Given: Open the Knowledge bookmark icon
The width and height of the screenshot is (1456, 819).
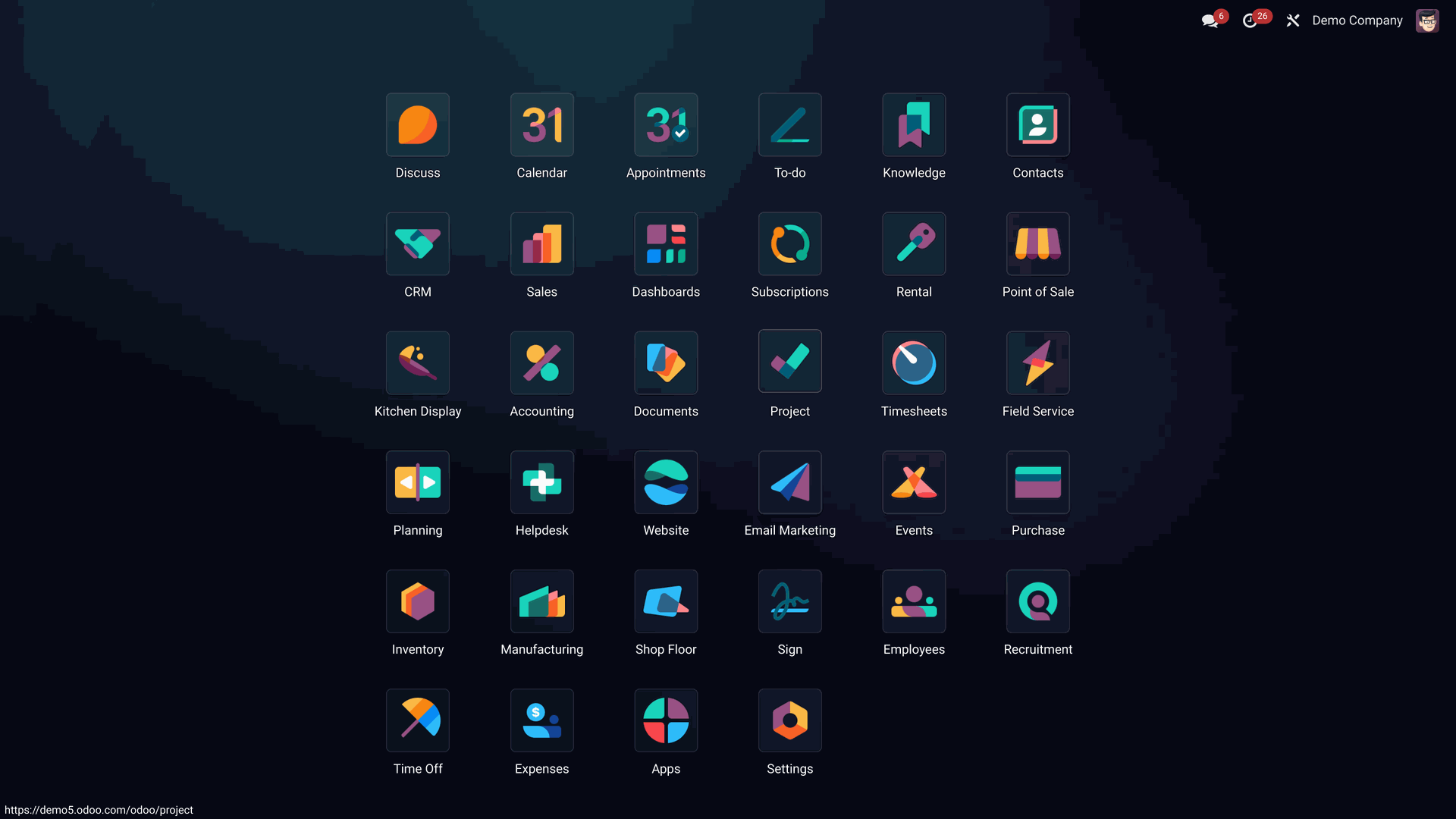Looking at the screenshot, I should pos(914,125).
